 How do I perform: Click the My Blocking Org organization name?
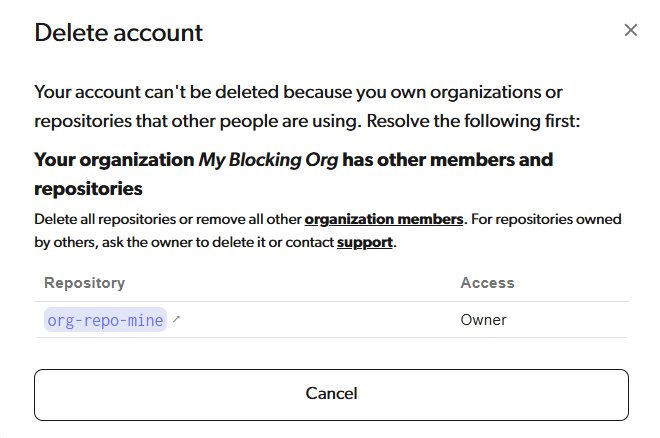268,160
